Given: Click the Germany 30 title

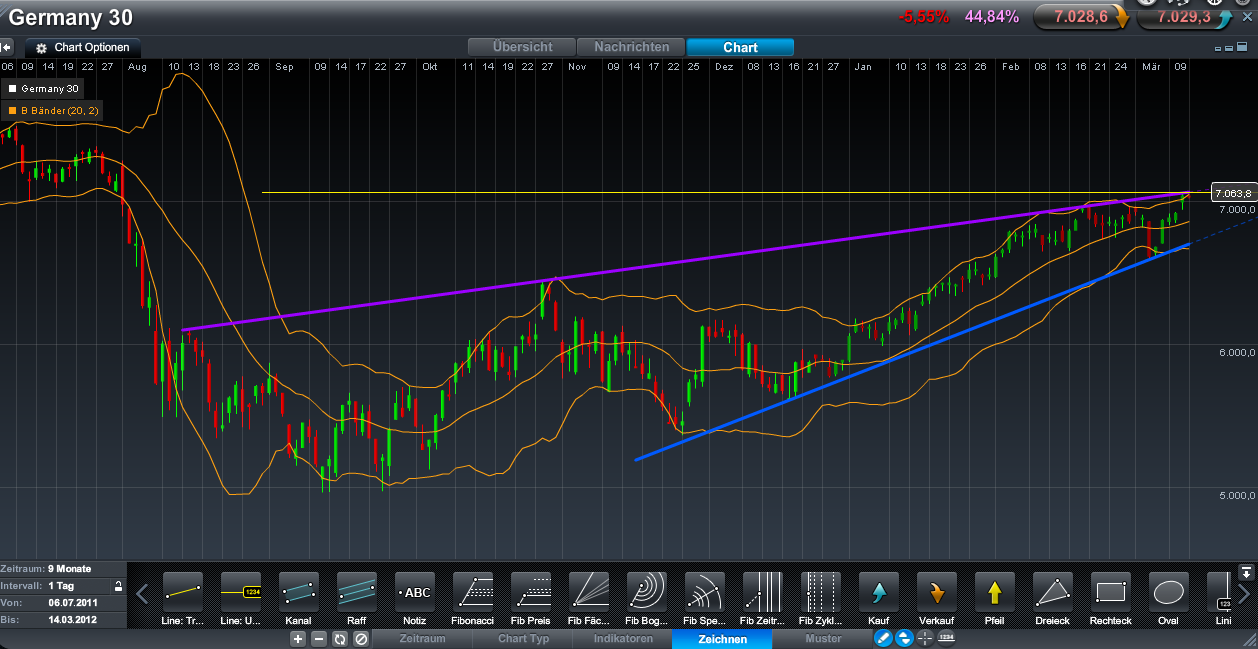Looking at the screenshot, I should point(70,18).
